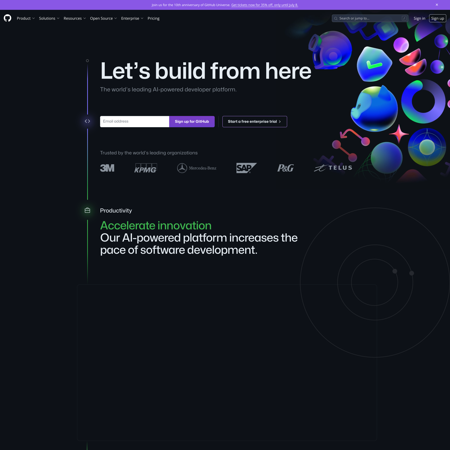This screenshot has width=450, height=450.
Task: Open the Enterprise dropdown
Action: pyautogui.click(x=132, y=18)
